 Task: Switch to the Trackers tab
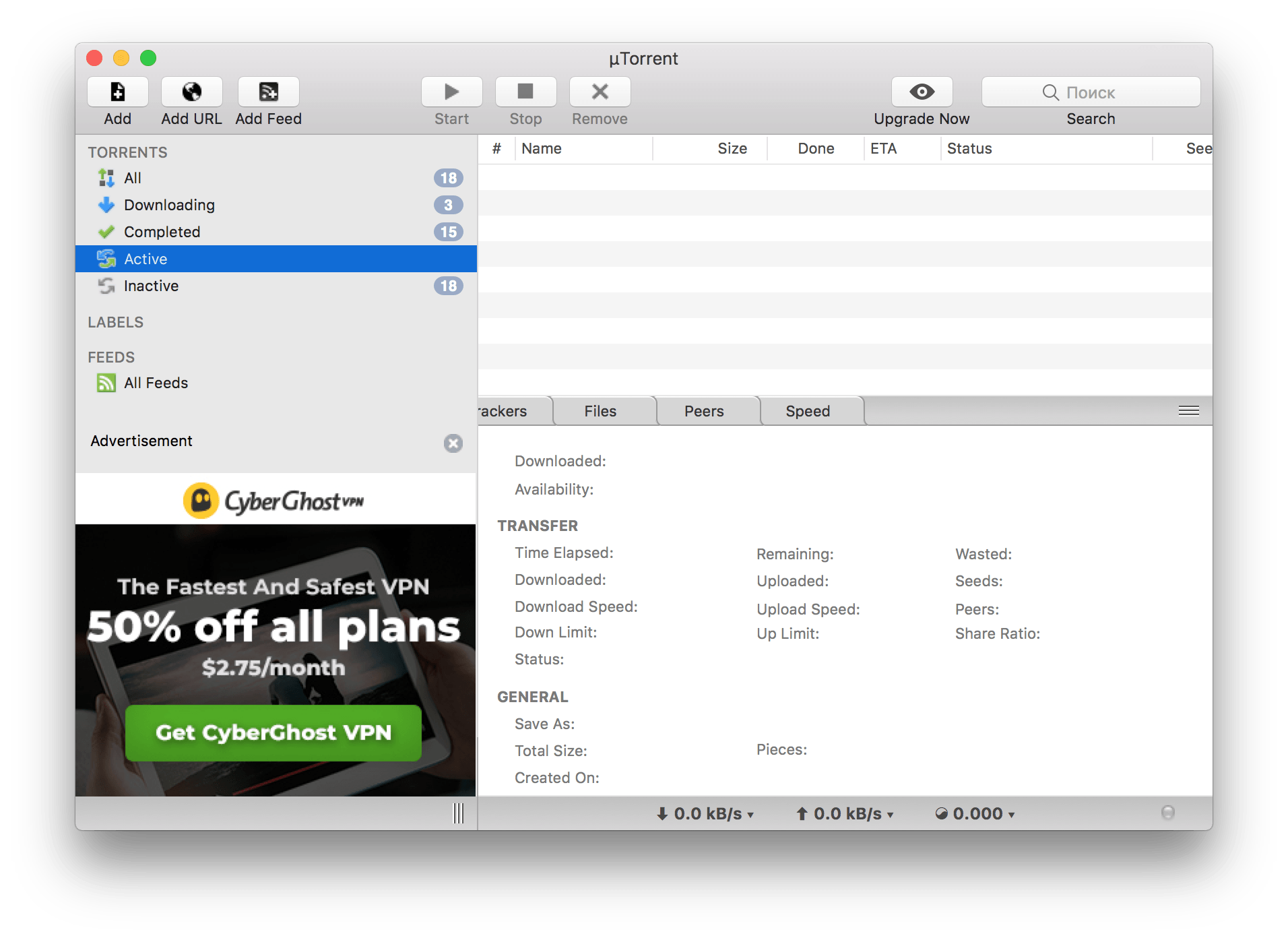coord(515,411)
